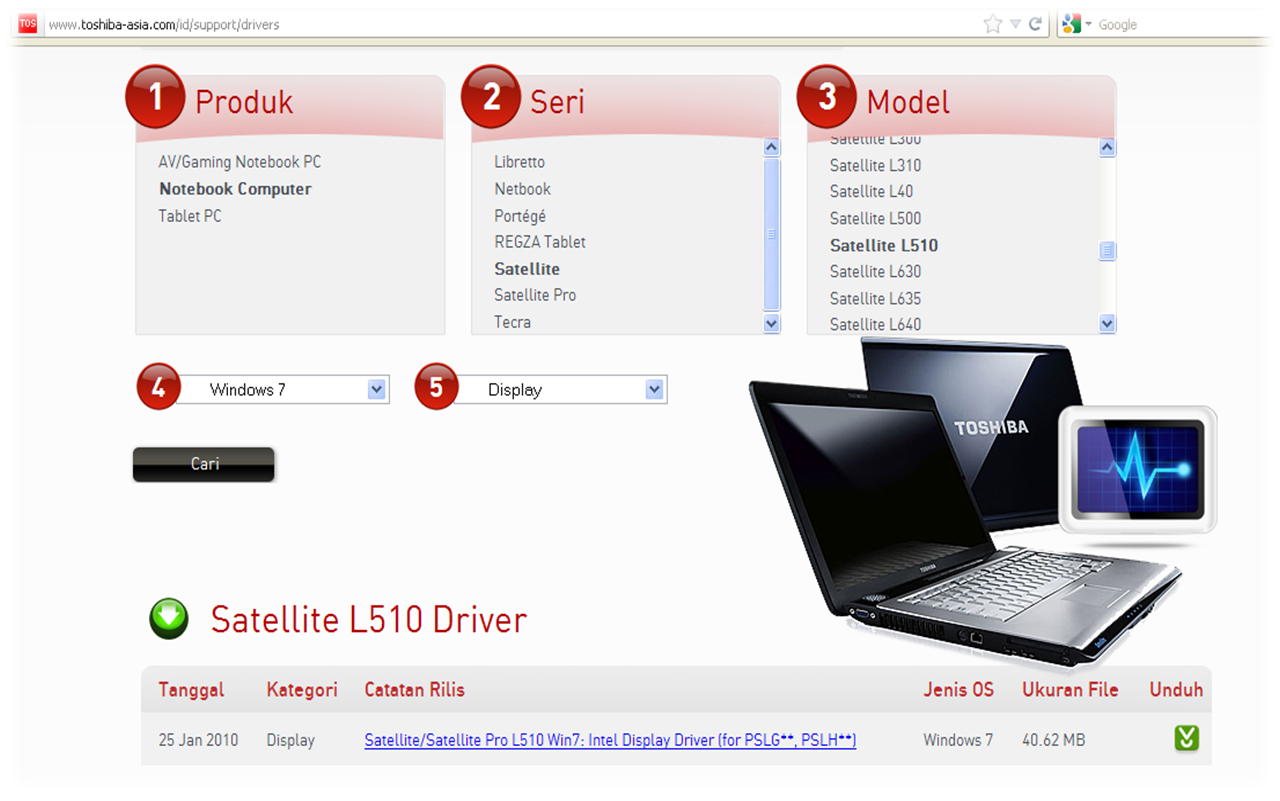
Task: Choose Satellite series
Action: [x=527, y=269]
